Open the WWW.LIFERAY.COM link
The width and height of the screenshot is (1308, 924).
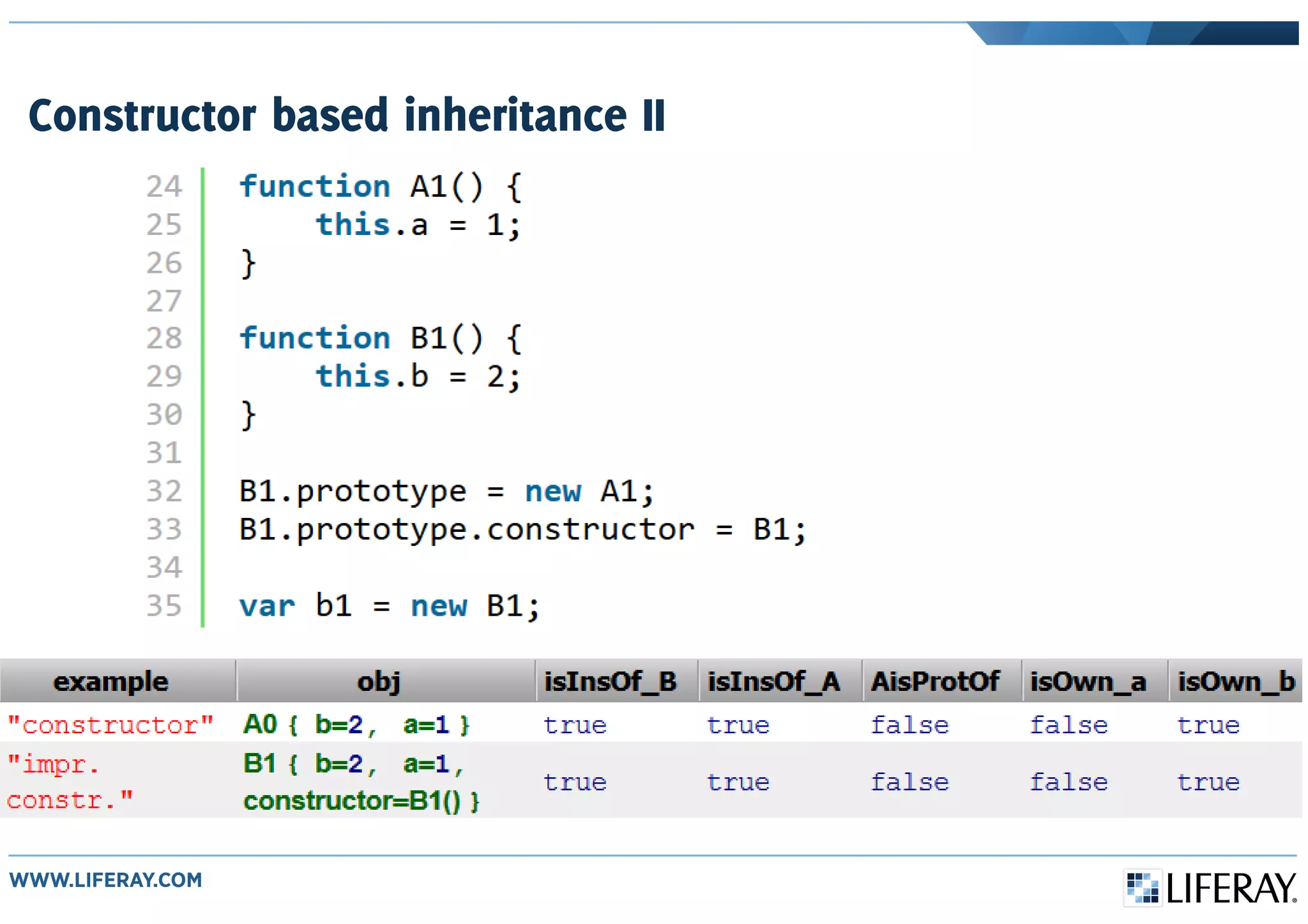pos(106,880)
